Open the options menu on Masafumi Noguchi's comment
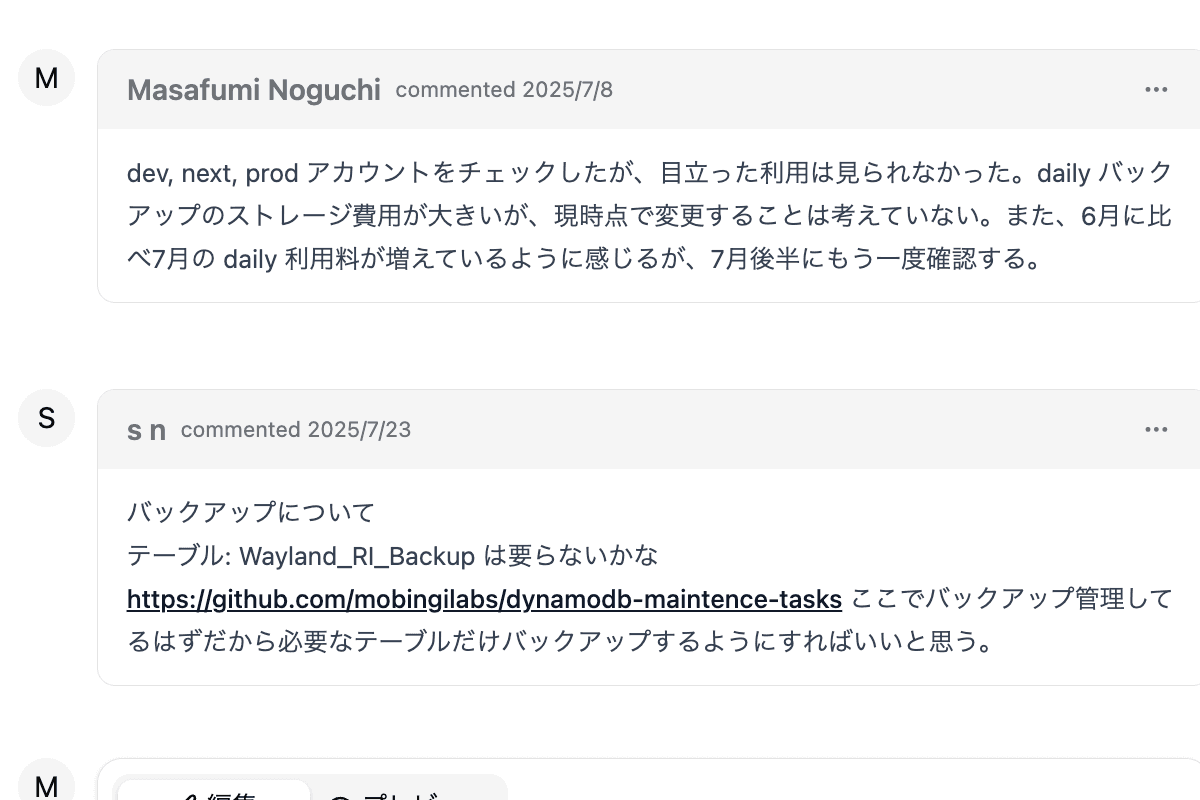1200x800 pixels. point(1156,90)
